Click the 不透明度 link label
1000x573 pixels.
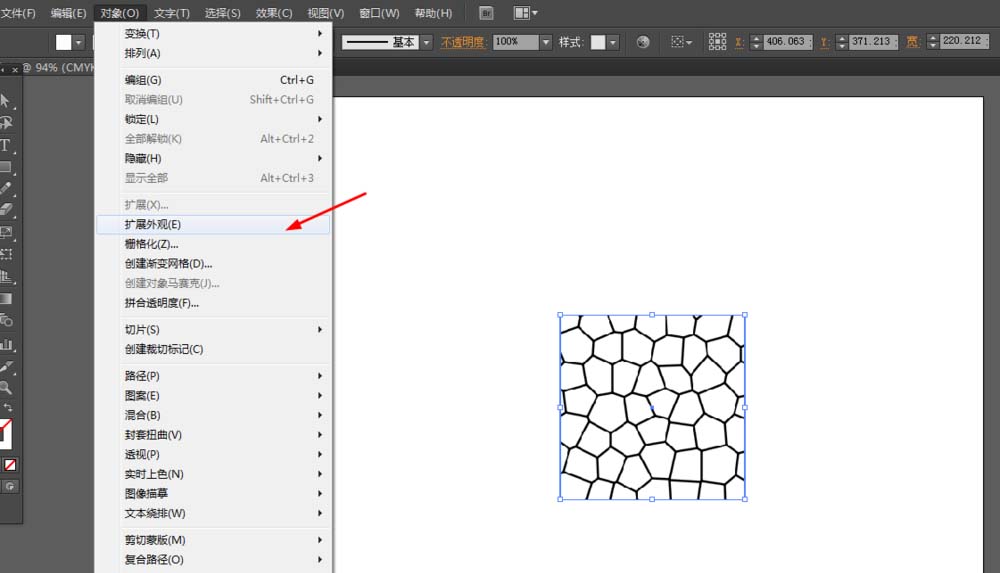point(463,42)
